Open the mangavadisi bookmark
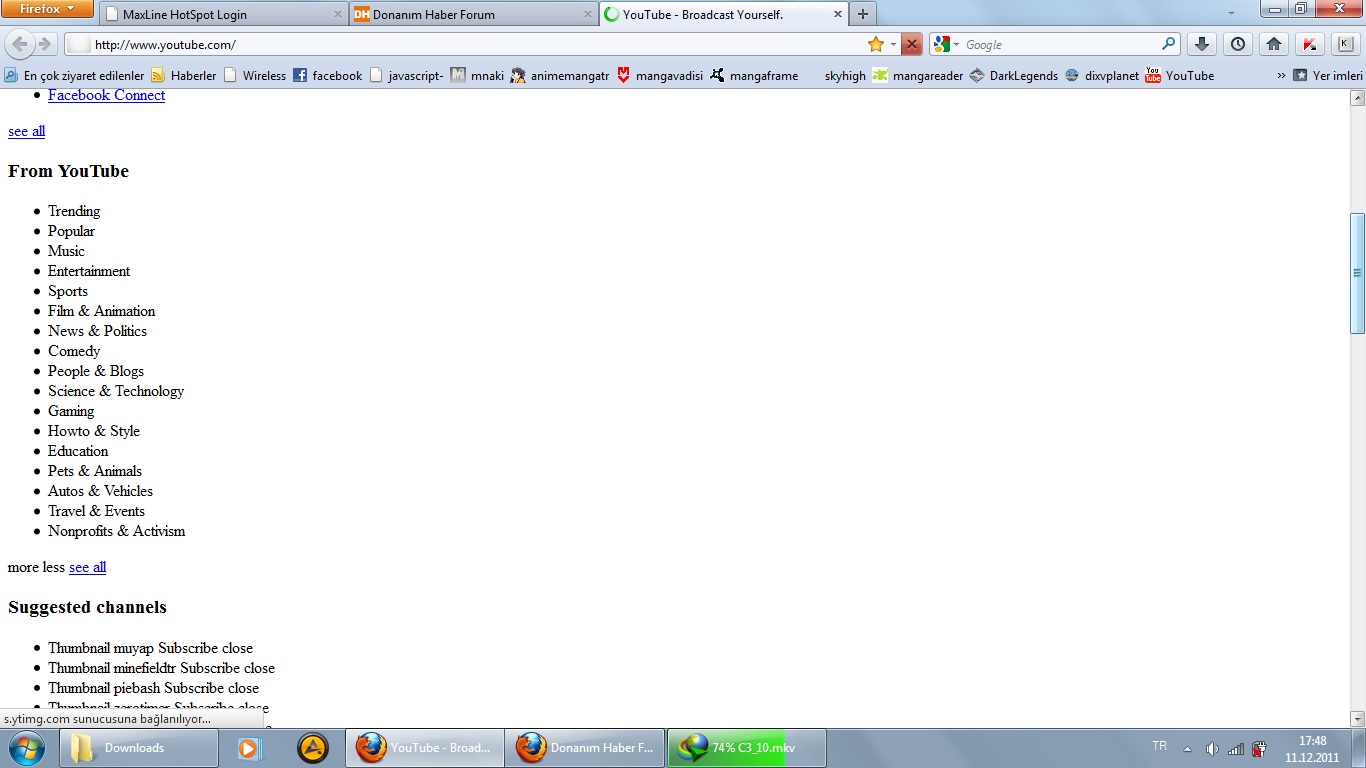 coord(660,75)
